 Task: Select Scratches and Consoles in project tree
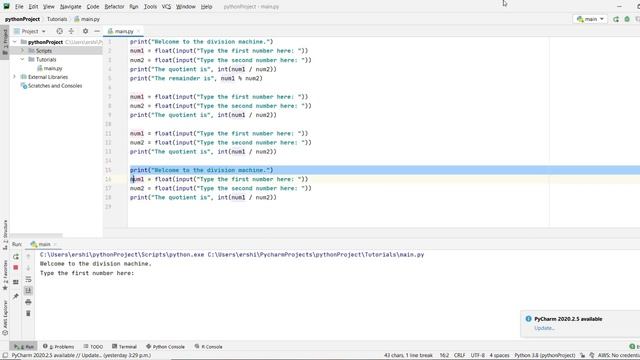coord(55,86)
